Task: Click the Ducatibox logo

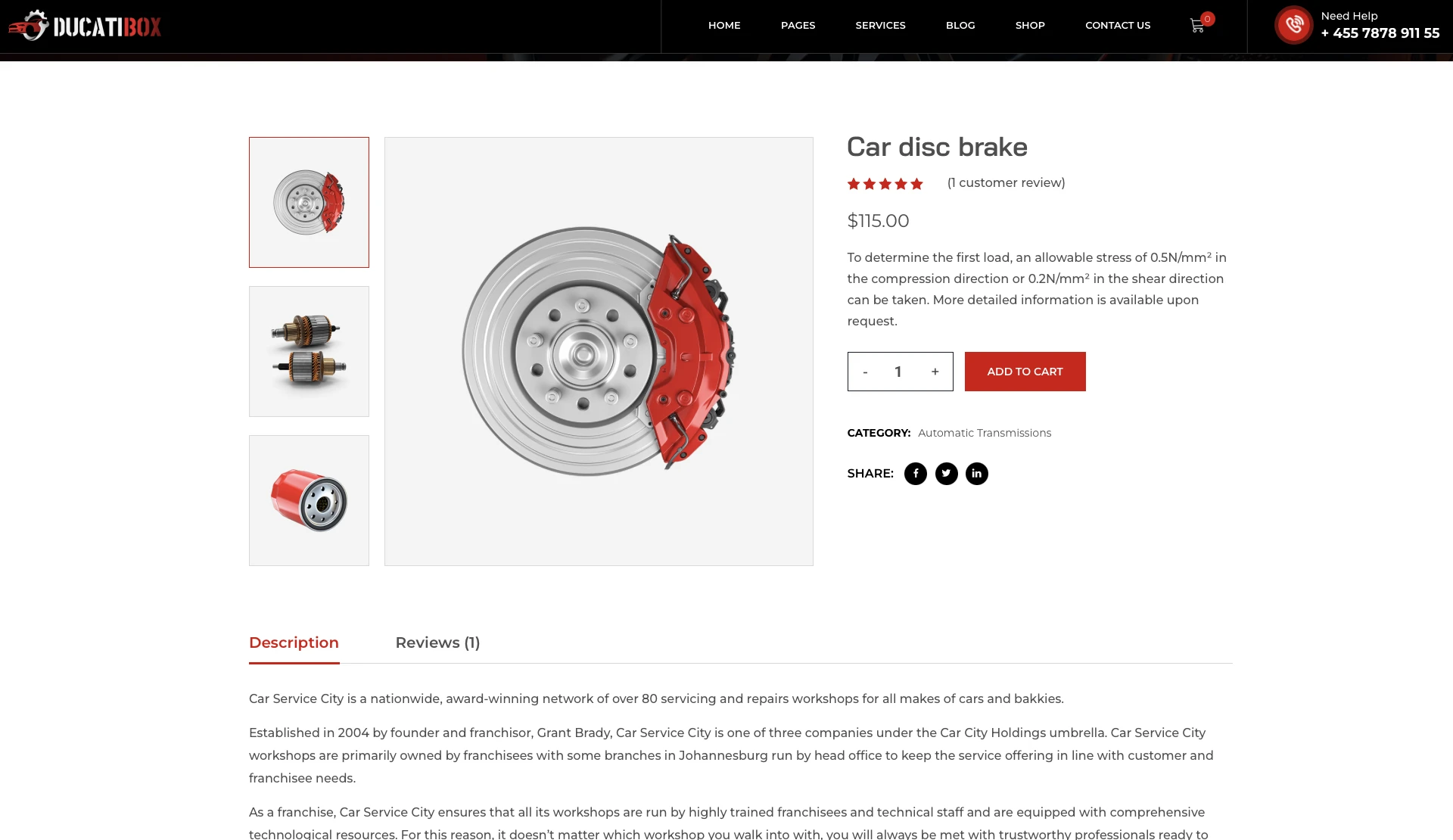Action: coord(86,26)
